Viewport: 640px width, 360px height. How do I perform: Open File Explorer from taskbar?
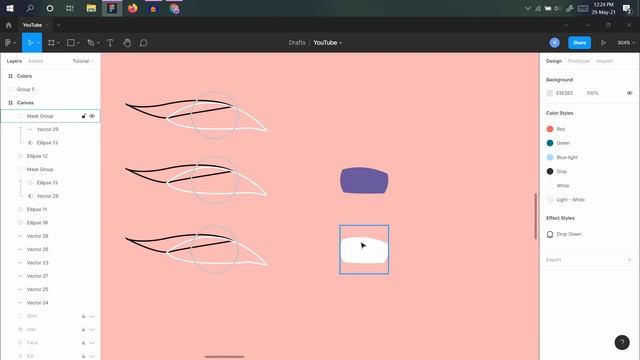91,8
